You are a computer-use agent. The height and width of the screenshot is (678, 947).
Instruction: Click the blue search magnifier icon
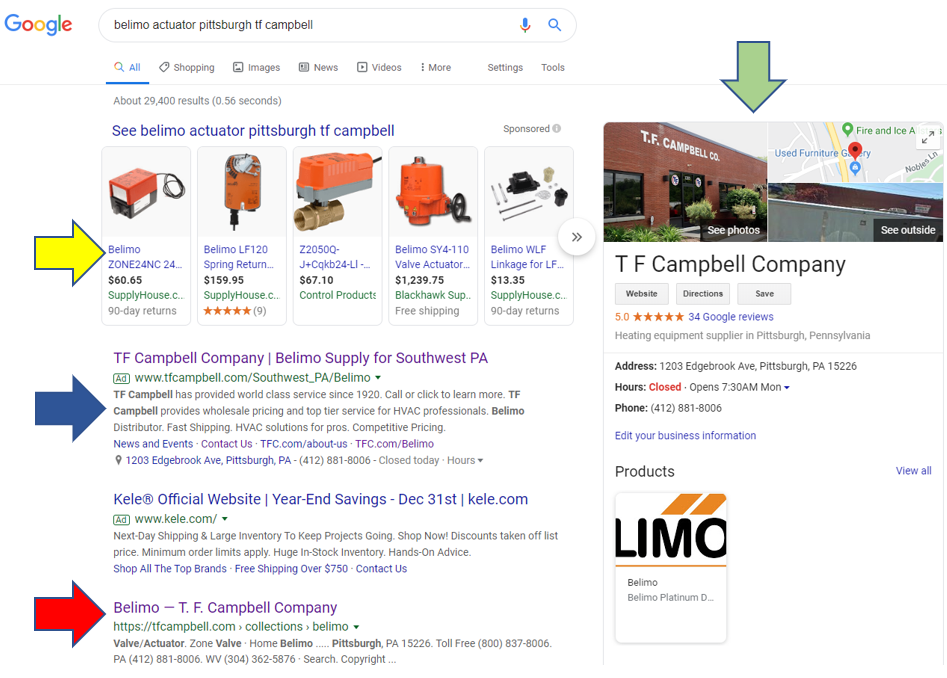[x=554, y=25]
